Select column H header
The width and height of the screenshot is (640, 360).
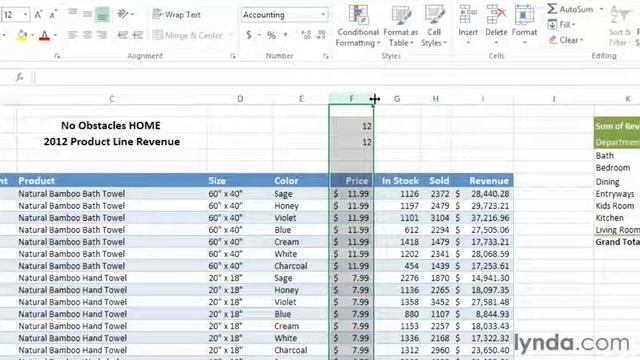[436, 99]
